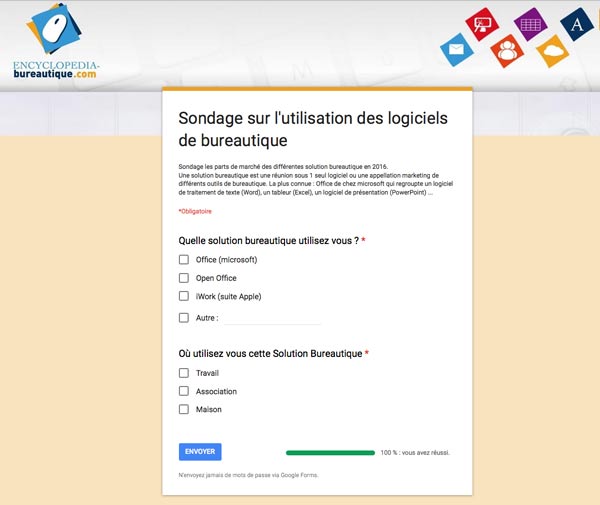Click the Office (microsoft) label text
600x505 pixels.
[226, 260]
